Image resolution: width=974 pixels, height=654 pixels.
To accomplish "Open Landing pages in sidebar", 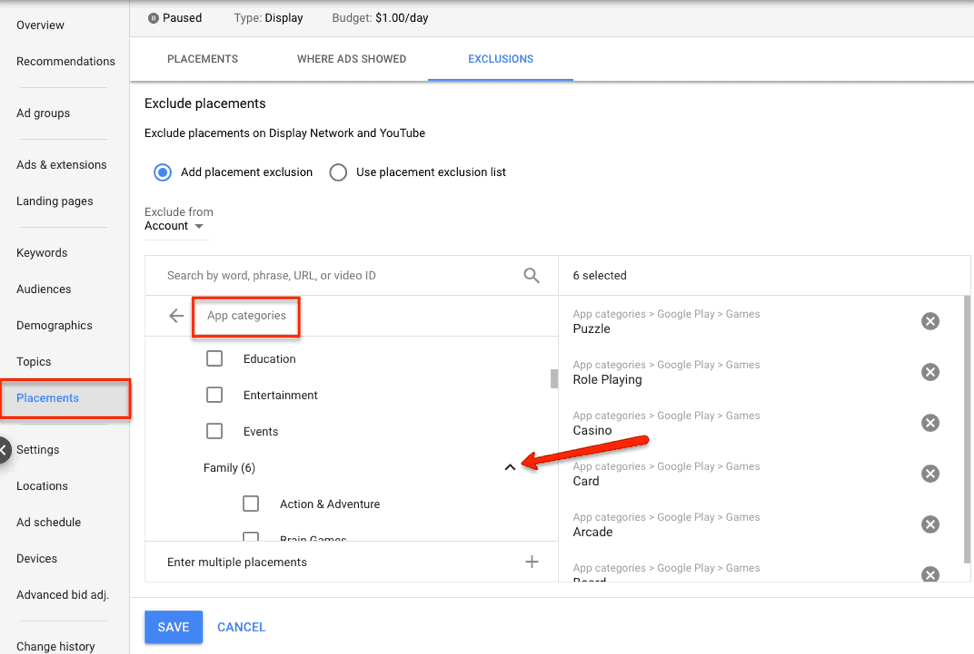I will coord(55,201).
